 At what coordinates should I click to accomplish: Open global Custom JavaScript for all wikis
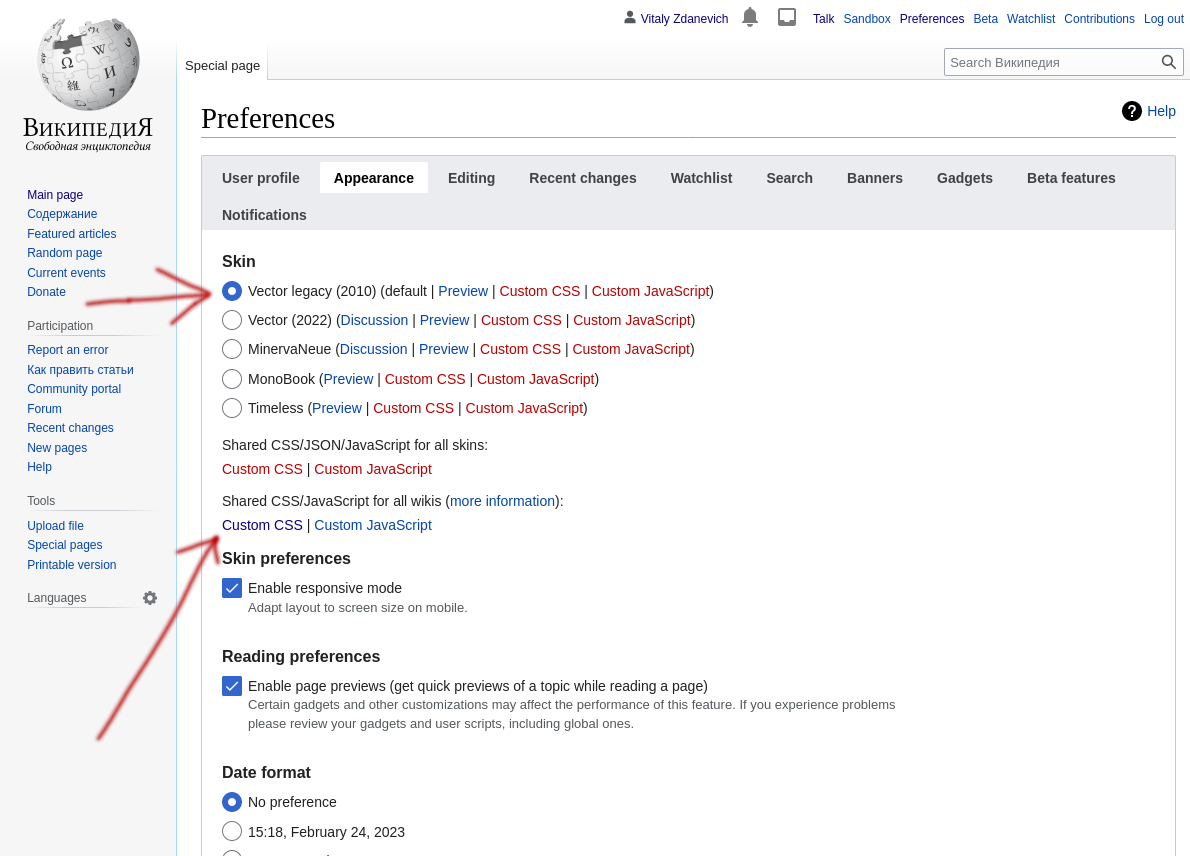coord(373,525)
